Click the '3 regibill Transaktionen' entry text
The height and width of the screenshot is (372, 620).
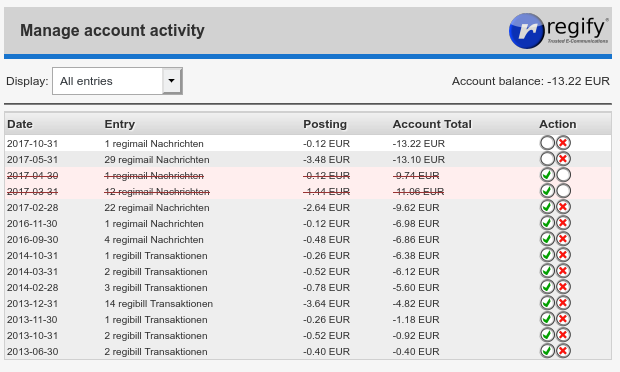pyautogui.click(x=156, y=287)
